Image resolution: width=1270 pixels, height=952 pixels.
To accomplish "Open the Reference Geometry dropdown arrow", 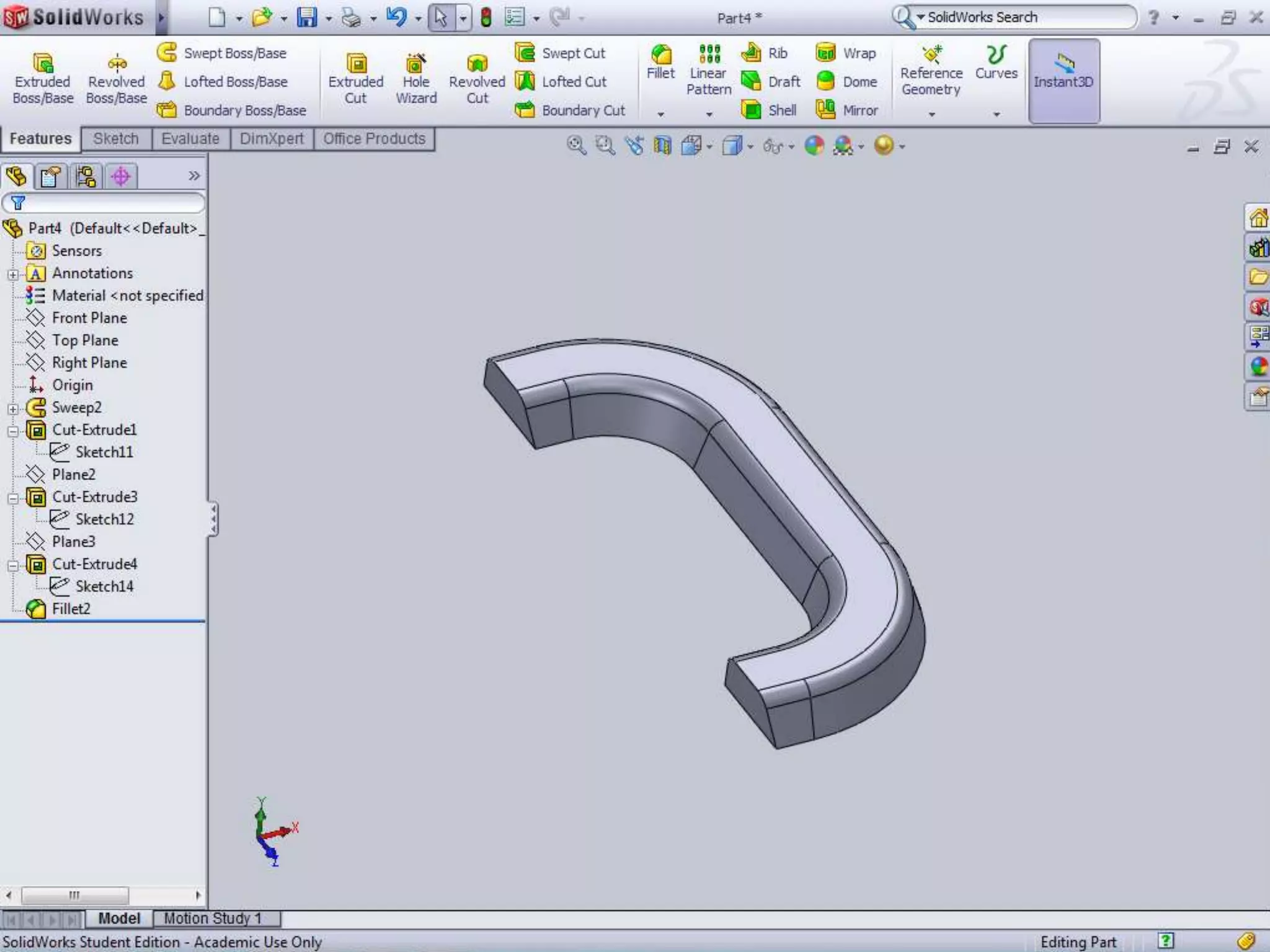I will [x=931, y=115].
